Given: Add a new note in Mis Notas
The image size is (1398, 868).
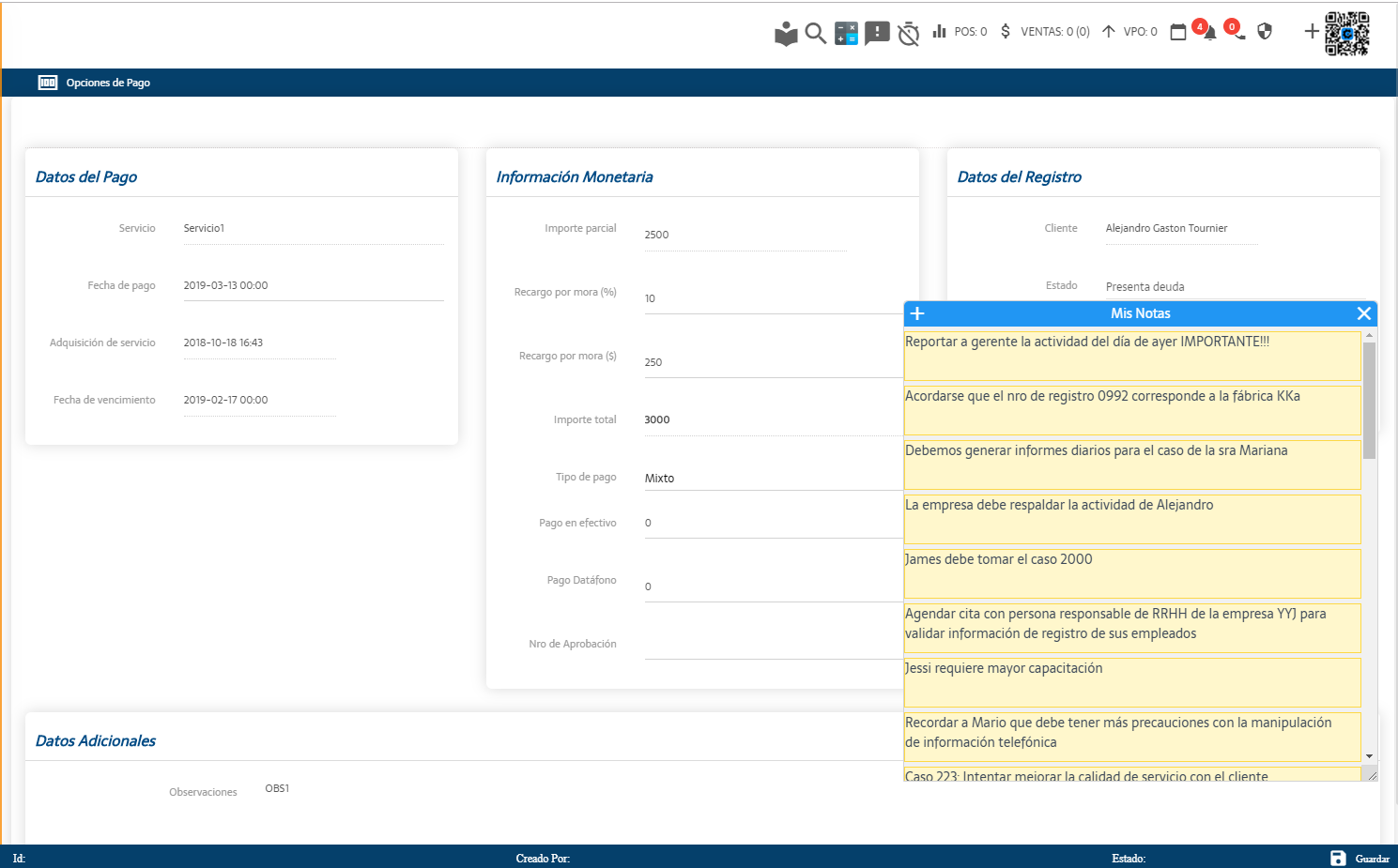Looking at the screenshot, I should point(917,313).
